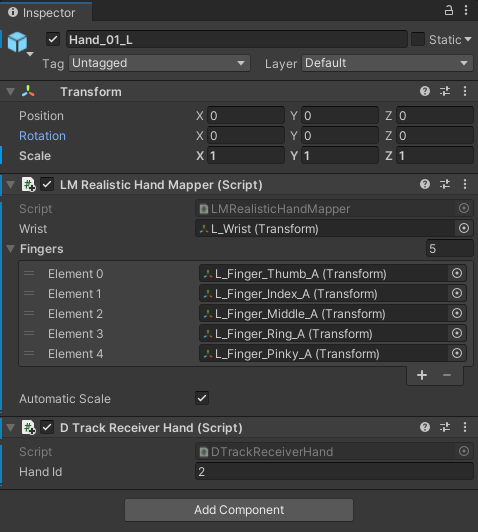Disable LM Realistic Hand Mapper script checkbox
Image resolution: width=478 pixels, height=532 pixels.
[x=47, y=185]
